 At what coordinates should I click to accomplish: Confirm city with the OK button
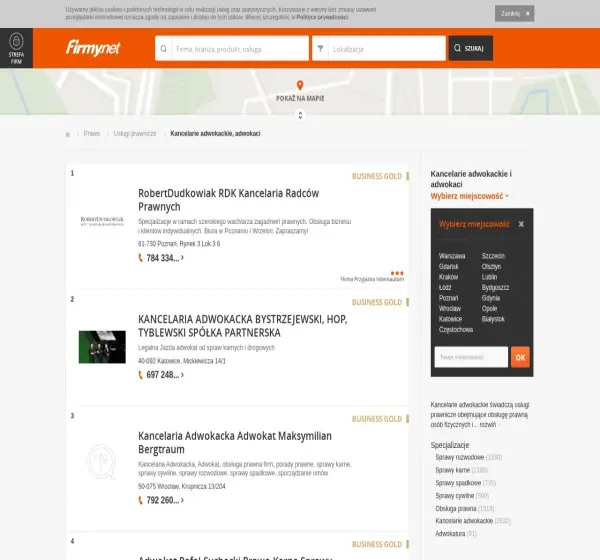pos(520,357)
